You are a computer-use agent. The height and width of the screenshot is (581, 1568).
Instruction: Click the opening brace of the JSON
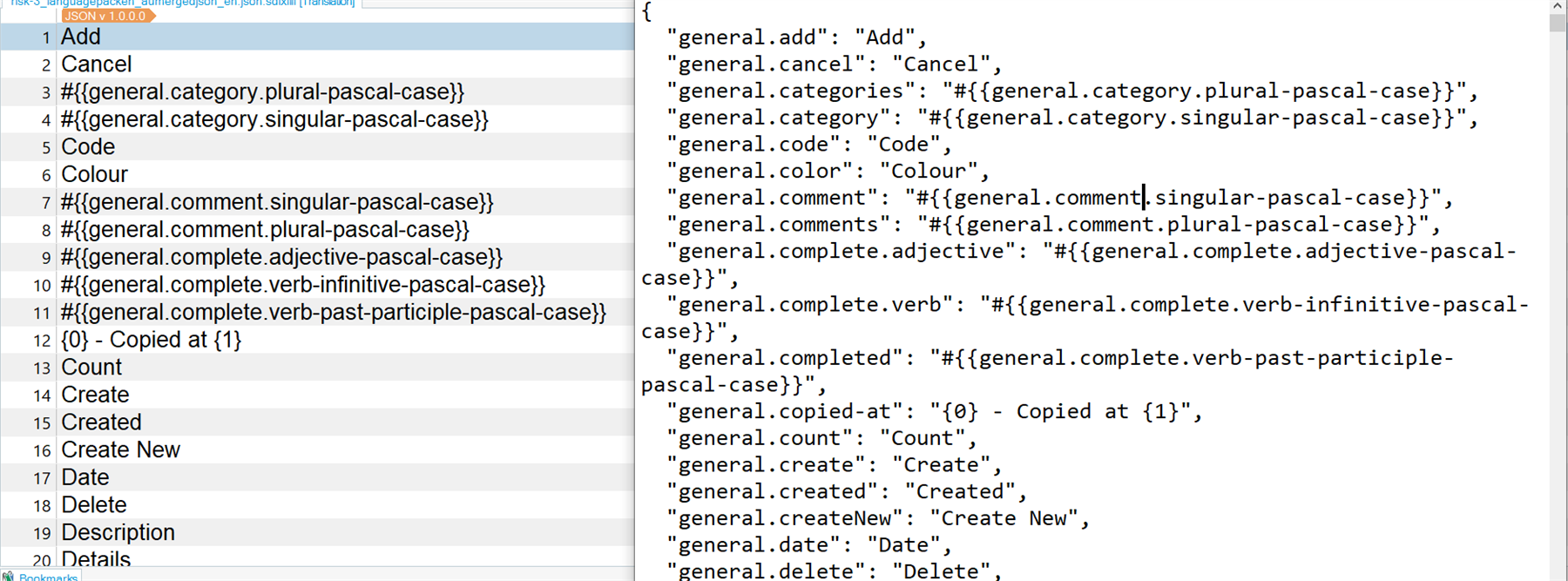pos(646,11)
